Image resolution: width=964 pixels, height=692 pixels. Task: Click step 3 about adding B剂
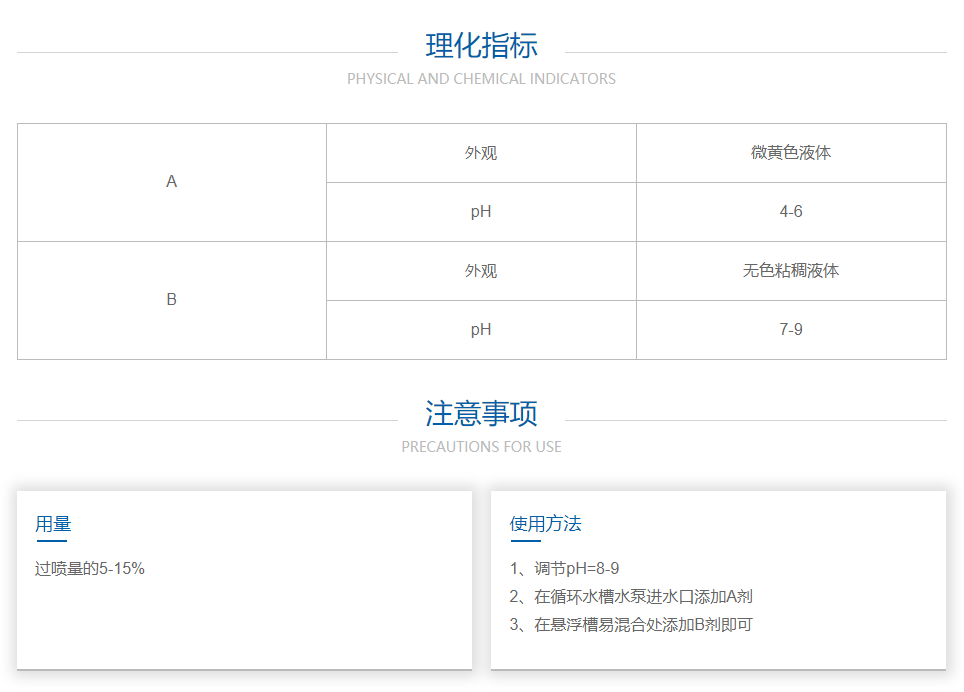631,625
